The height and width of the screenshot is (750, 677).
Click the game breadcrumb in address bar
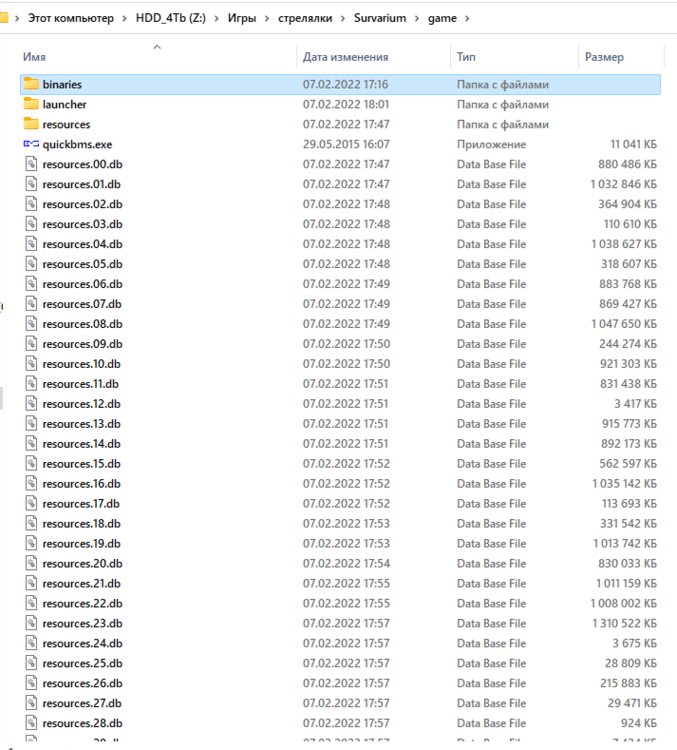coord(442,18)
